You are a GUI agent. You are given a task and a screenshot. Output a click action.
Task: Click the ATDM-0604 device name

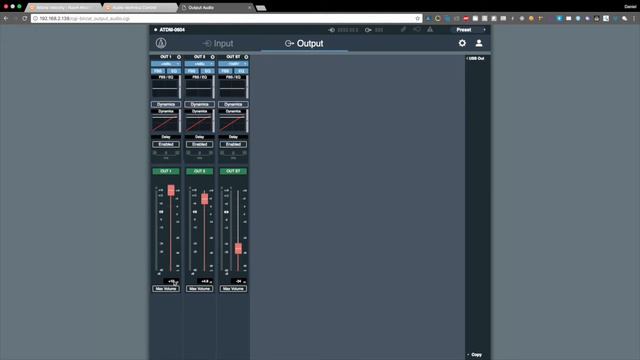point(172,29)
